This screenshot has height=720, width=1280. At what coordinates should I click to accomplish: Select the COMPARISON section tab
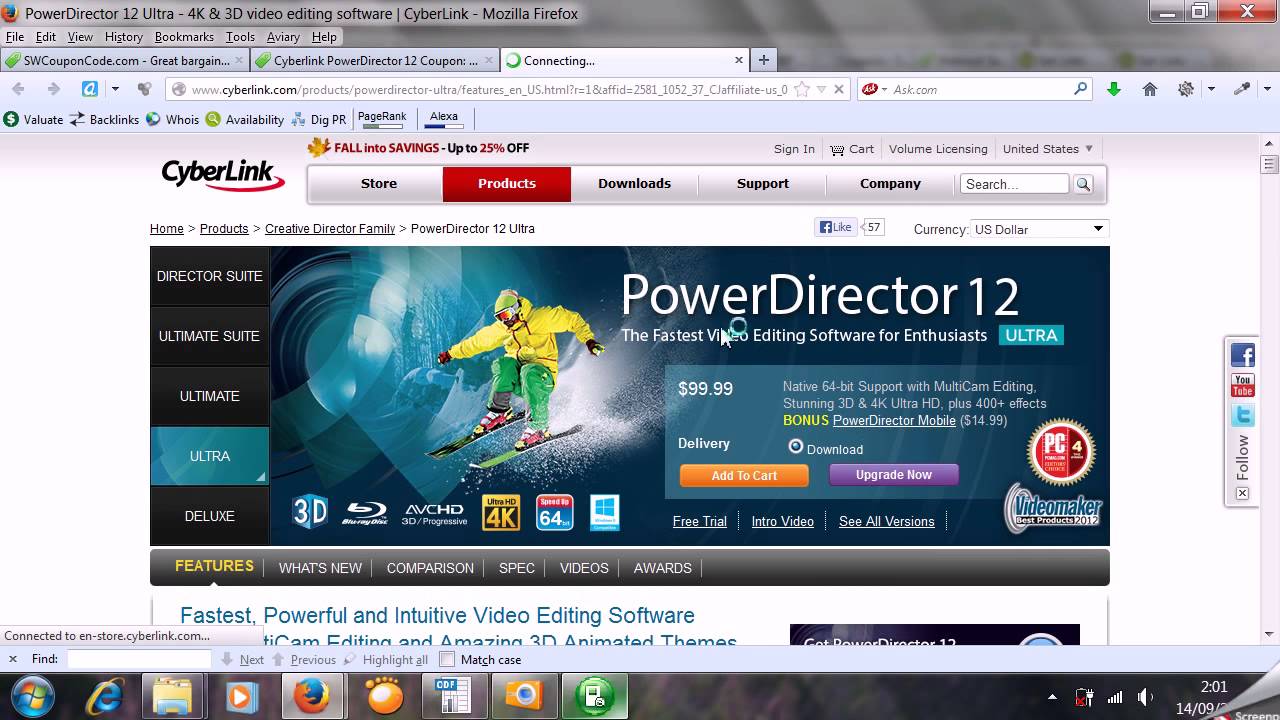pyautogui.click(x=430, y=568)
